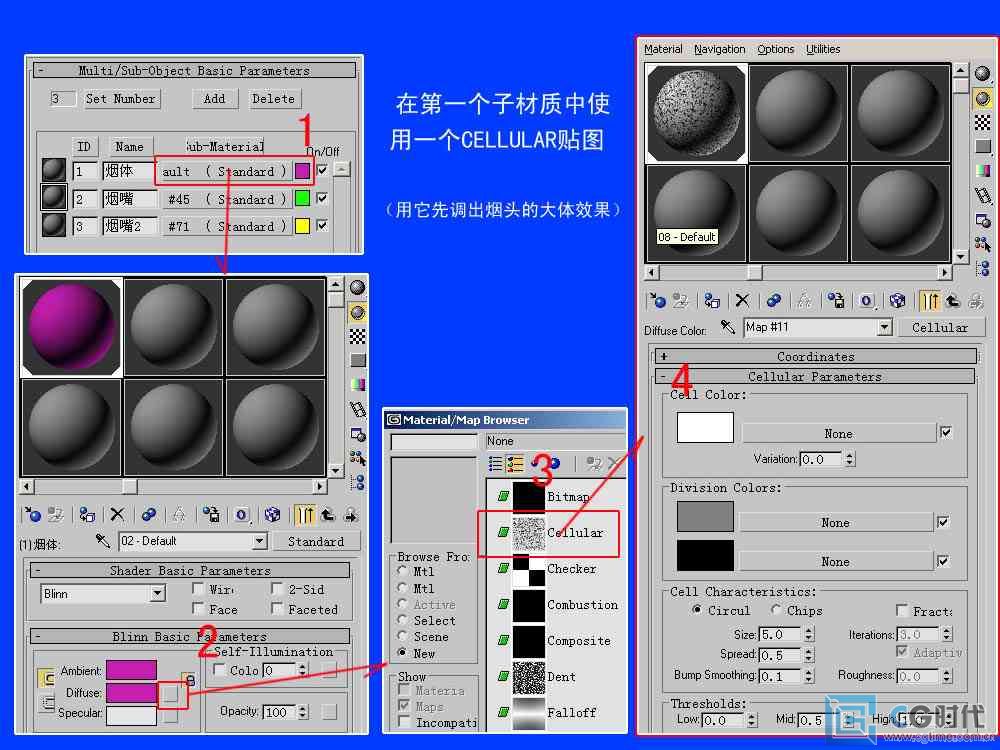1000x750 pixels.
Task: Enable the Self-Illumination Color checkbox
Action: click(x=219, y=670)
